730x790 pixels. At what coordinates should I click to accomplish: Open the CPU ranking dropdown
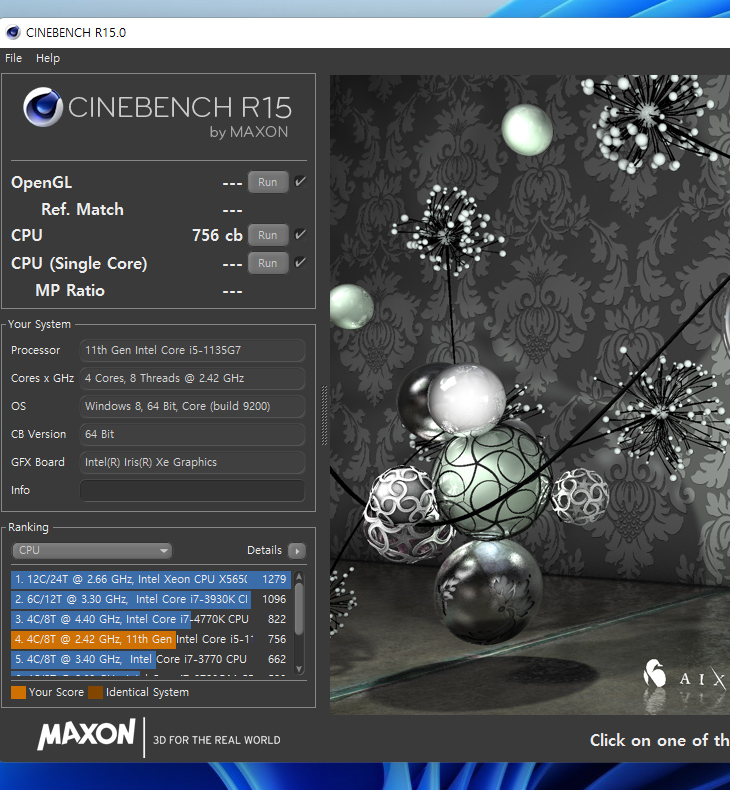(x=92, y=551)
